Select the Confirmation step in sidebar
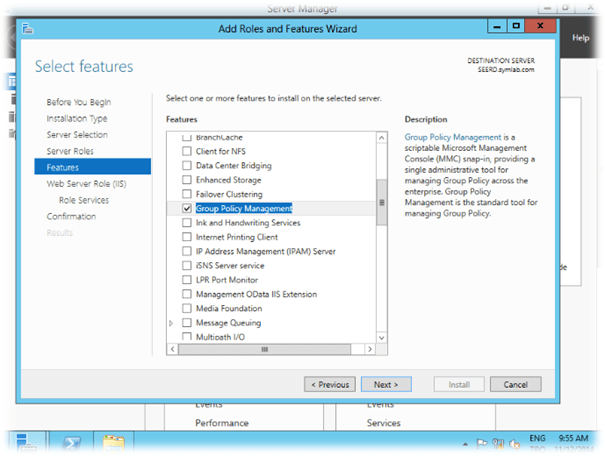The image size is (605, 456). (71, 216)
